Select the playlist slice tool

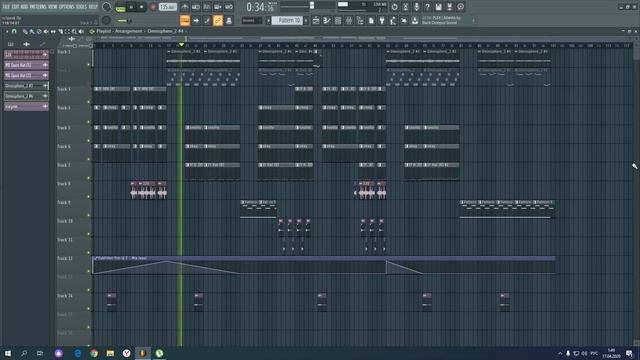(60, 31)
